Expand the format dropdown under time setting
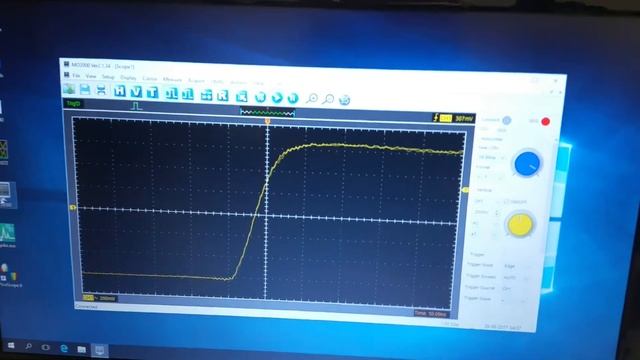640x360 pixels. [x=489, y=177]
